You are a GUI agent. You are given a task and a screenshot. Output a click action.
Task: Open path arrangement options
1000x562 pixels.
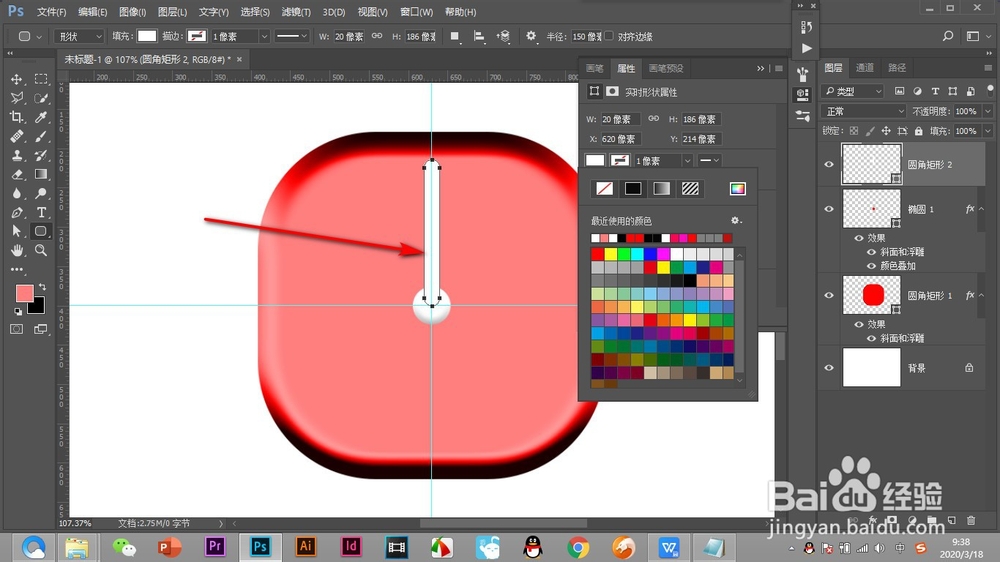[x=504, y=36]
